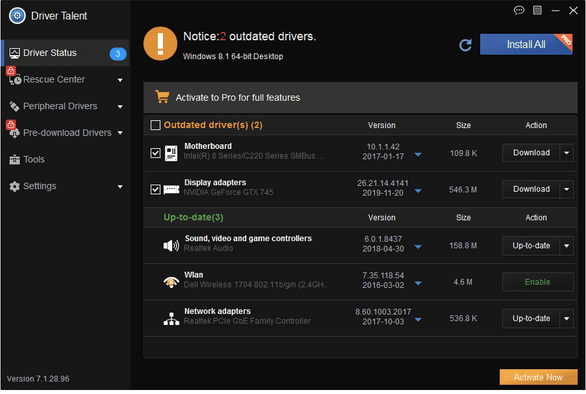Click the orange warning exclamation icon

coord(160,44)
